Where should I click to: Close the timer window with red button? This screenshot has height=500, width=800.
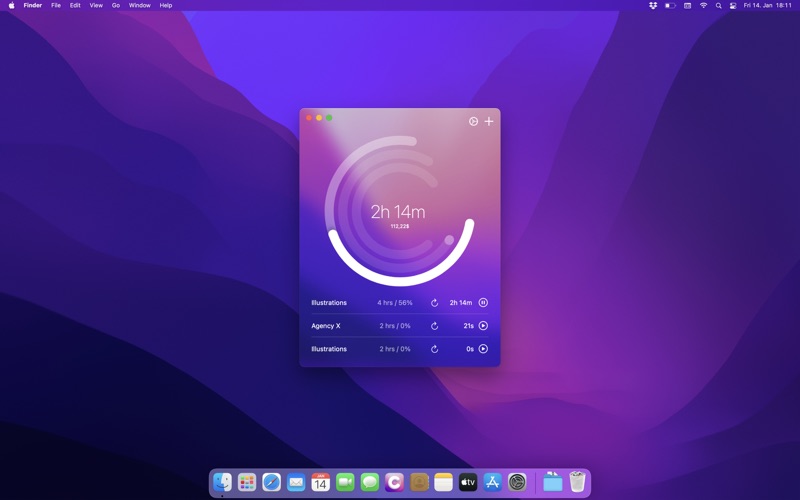(x=309, y=118)
